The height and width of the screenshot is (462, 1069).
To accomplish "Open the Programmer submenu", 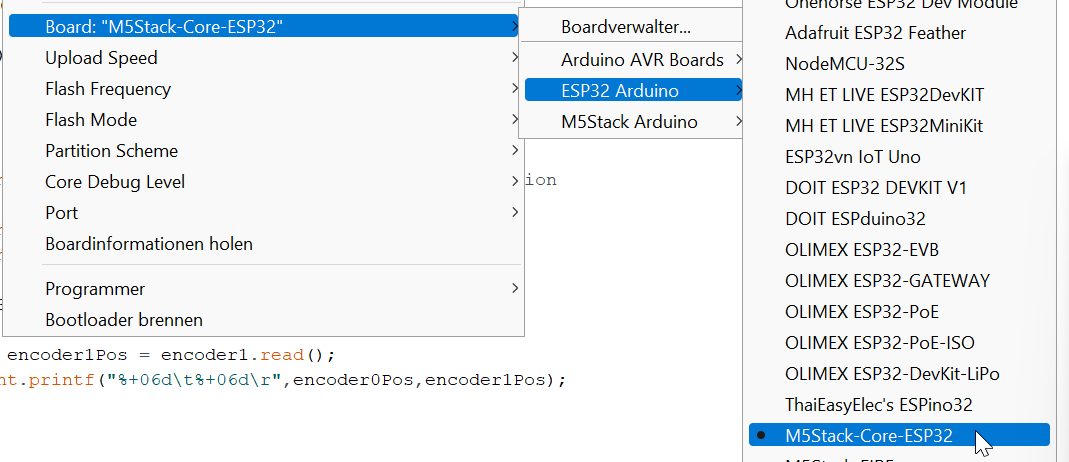I will [x=264, y=289].
